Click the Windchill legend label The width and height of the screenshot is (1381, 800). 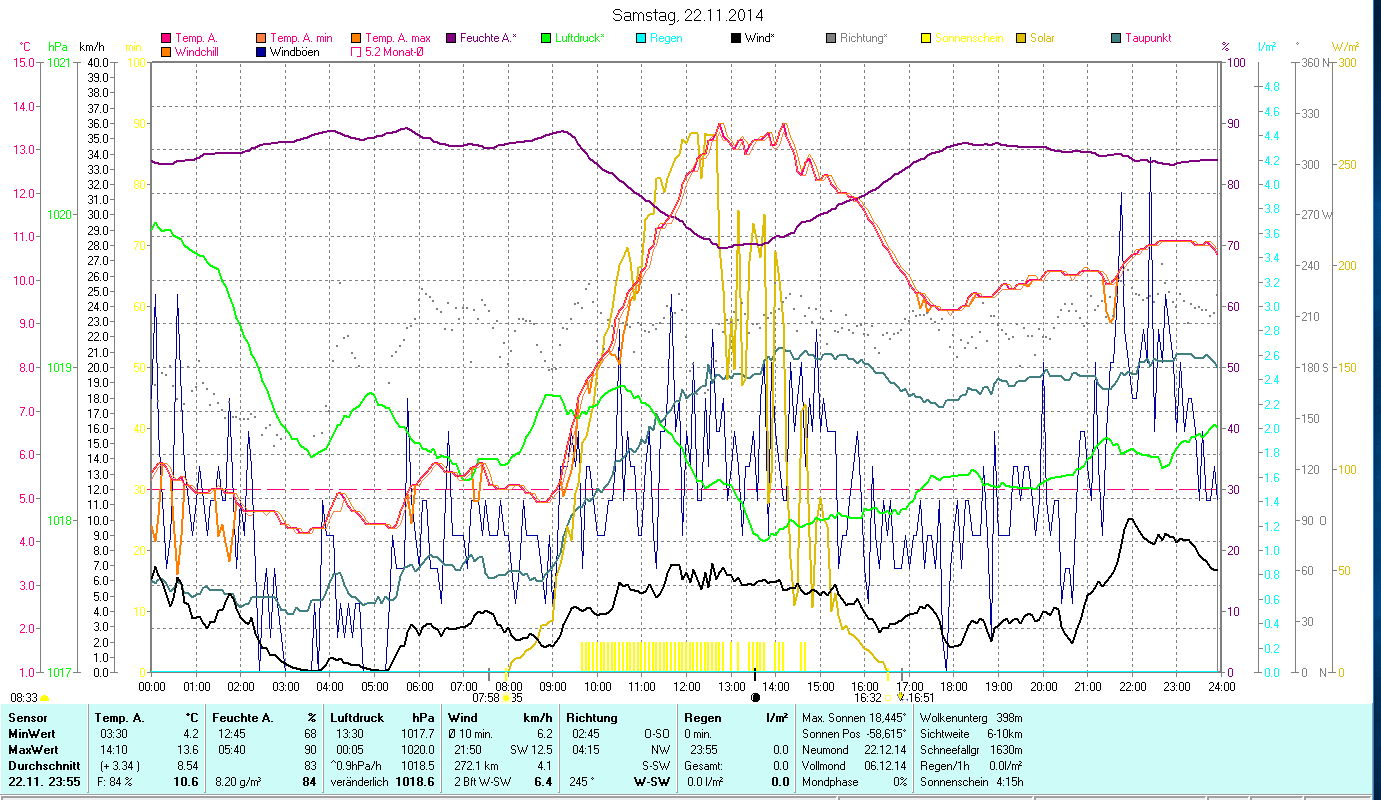click(198, 51)
